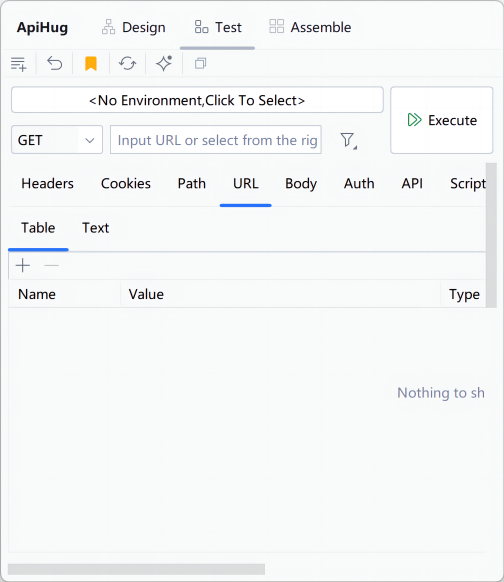This screenshot has width=504, height=582.
Task: Open the funnel filter icon beside URL
Action: [348, 140]
